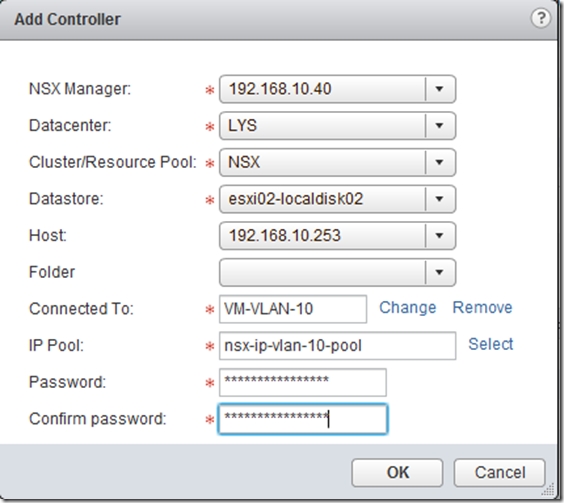Select the esxi02-localdisk02 datastore combo box
564x503 pixels.
(337, 199)
